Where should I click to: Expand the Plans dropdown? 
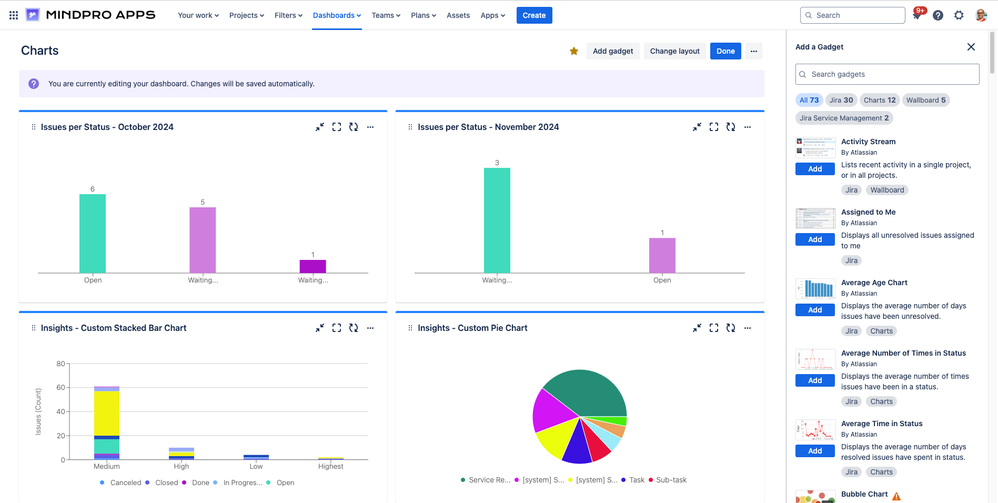coord(423,15)
